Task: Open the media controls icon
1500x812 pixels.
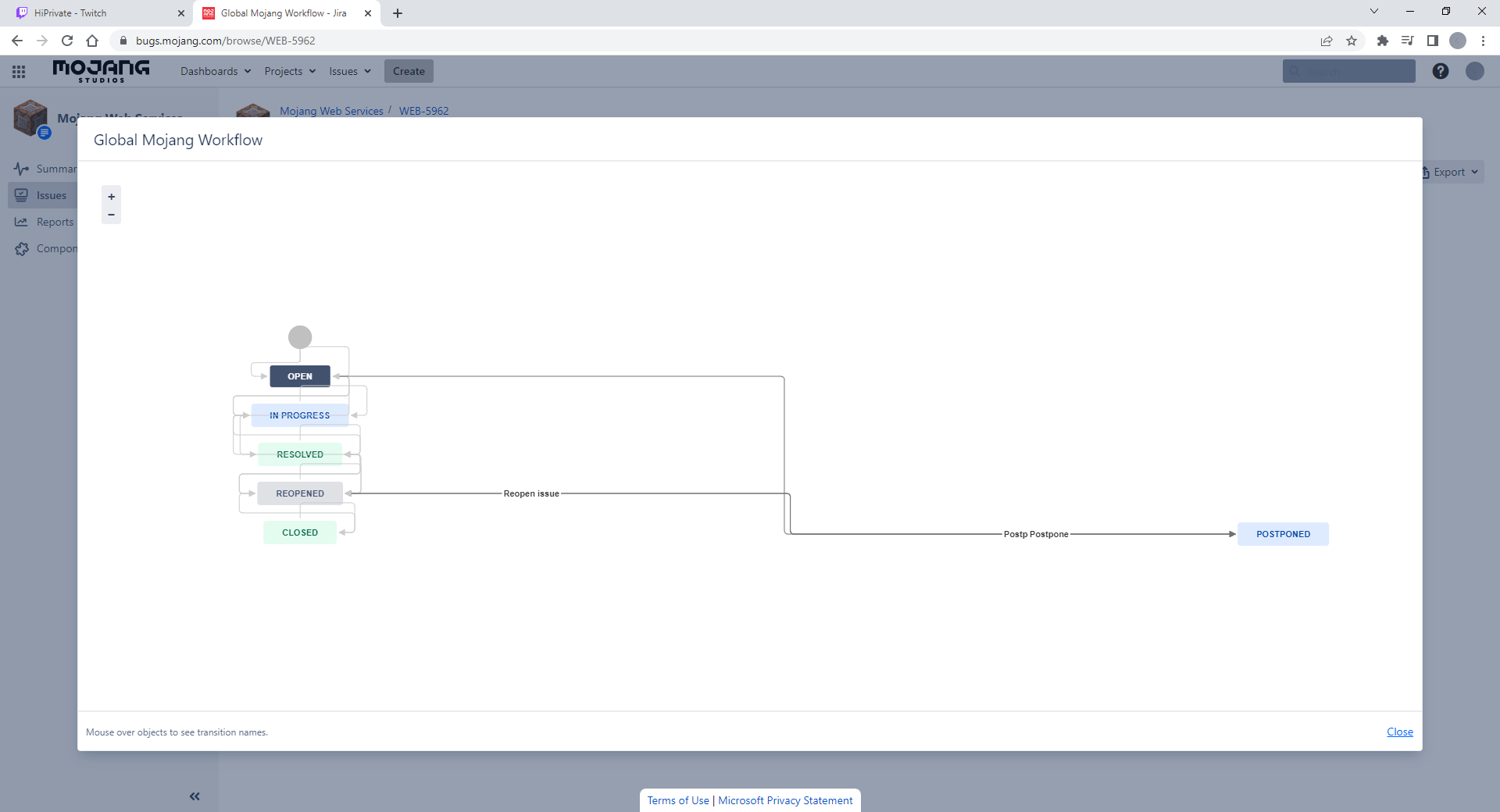Action: click(x=1408, y=41)
